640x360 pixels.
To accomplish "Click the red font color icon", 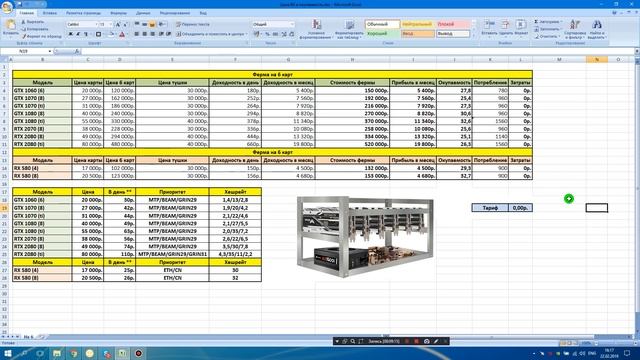I will click(122, 34).
